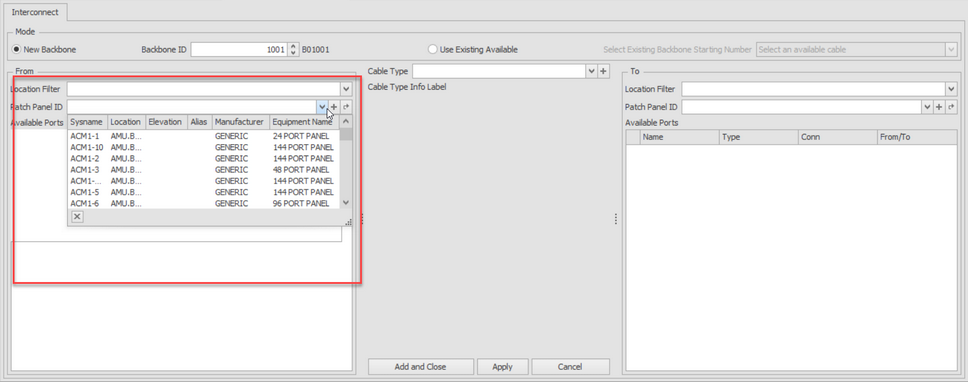Select the ACM1-1 row in the list
968x382 pixels.
[204, 136]
